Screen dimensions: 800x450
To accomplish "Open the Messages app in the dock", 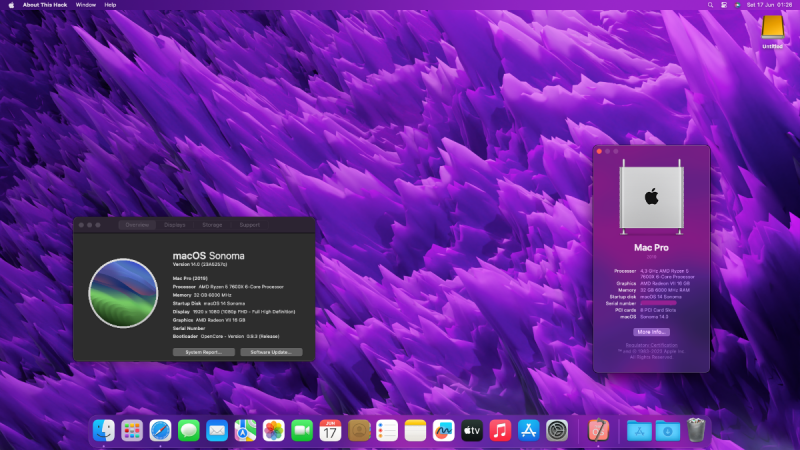I will click(189, 431).
